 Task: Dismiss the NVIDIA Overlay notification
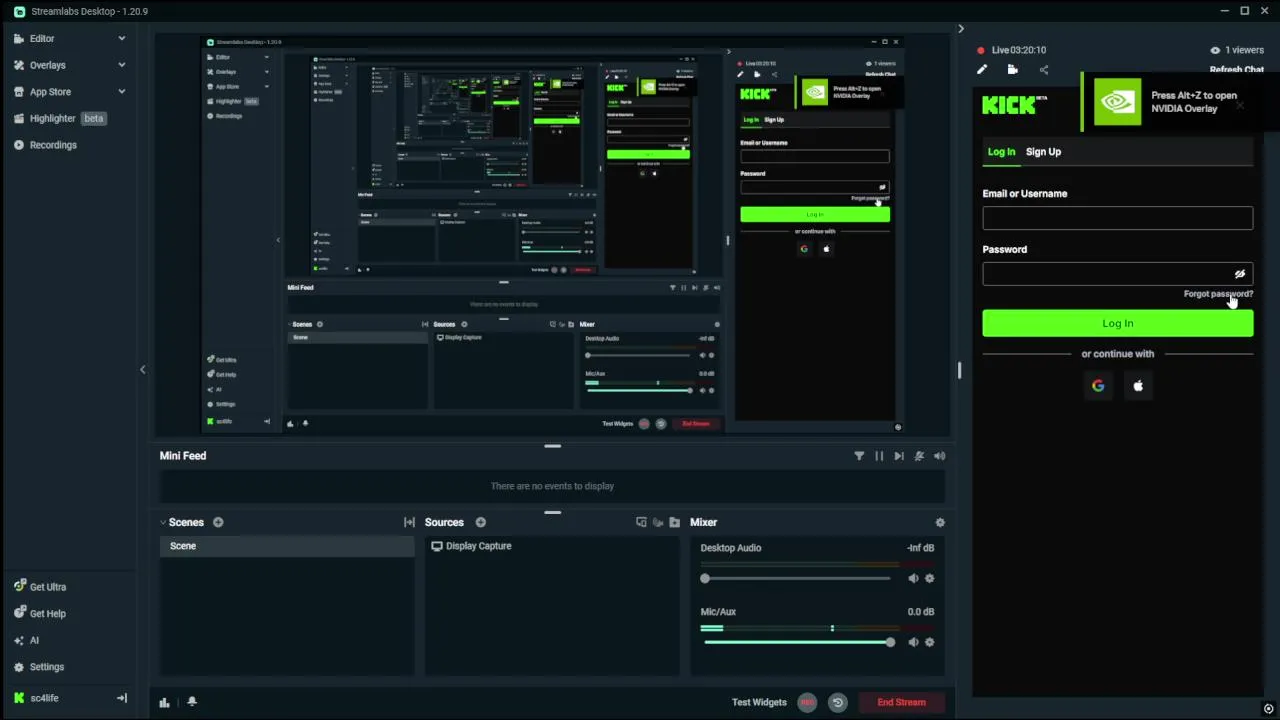(1240, 105)
